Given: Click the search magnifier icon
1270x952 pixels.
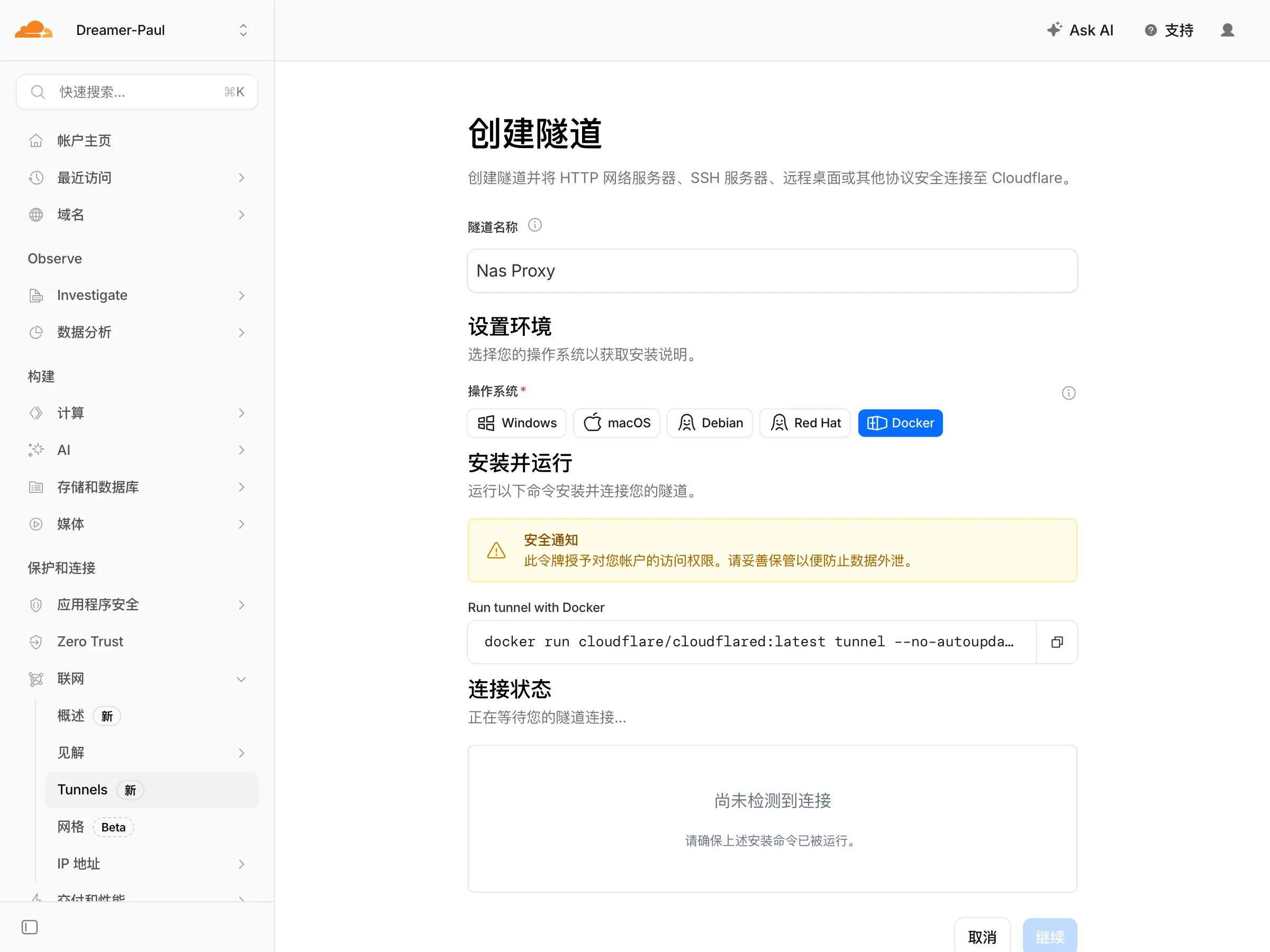Looking at the screenshot, I should click(x=38, y=92).
